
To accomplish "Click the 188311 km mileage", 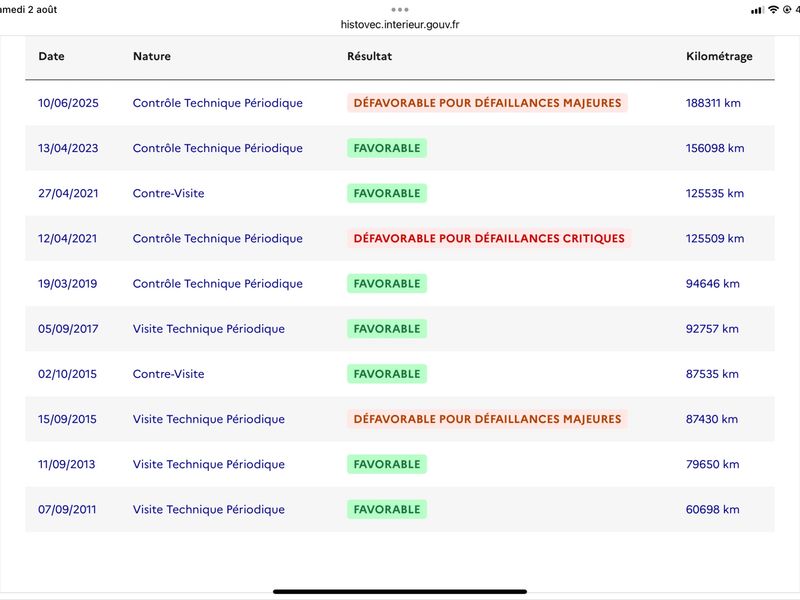I will point(713,103).
